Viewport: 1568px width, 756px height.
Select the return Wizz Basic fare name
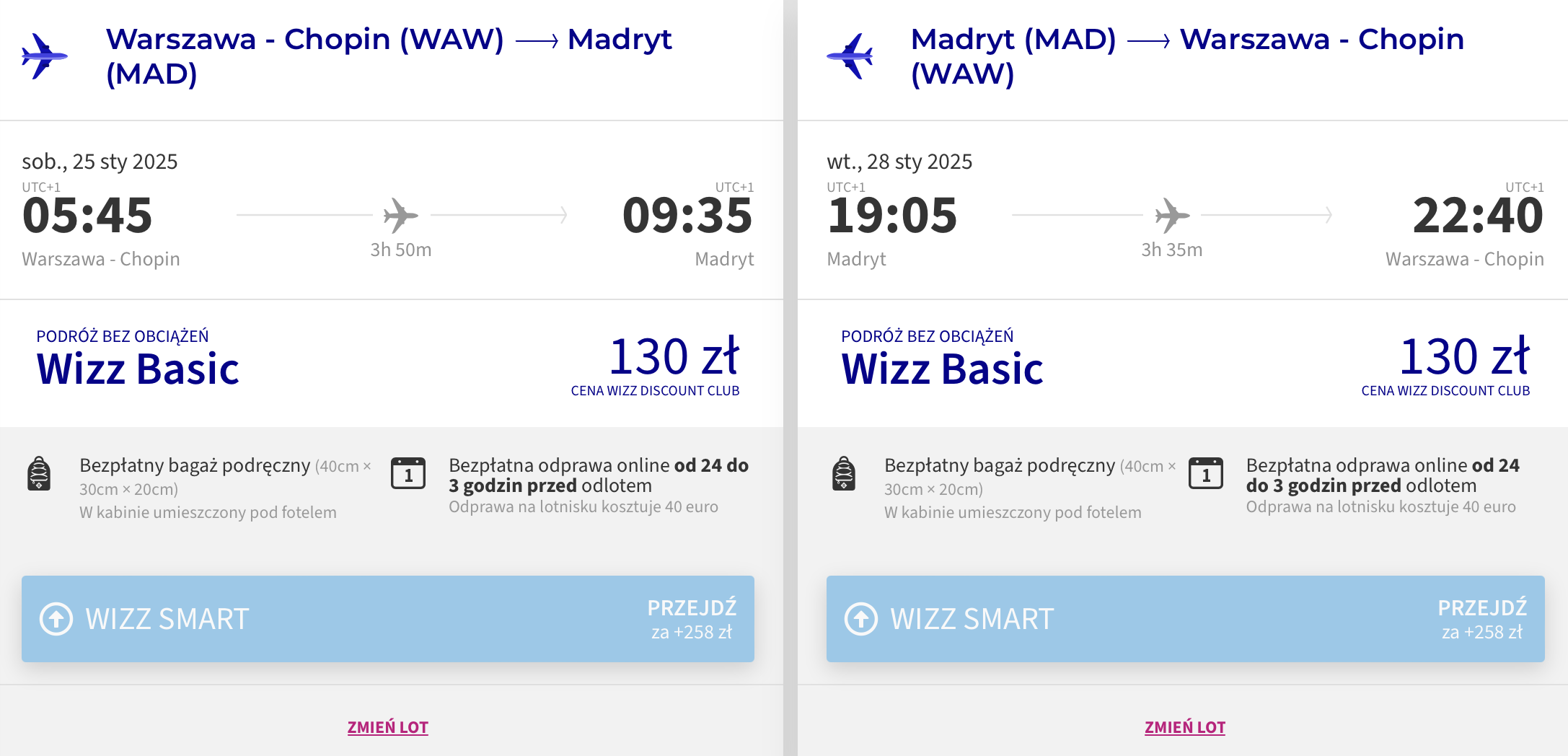click(x=943, y=369)
